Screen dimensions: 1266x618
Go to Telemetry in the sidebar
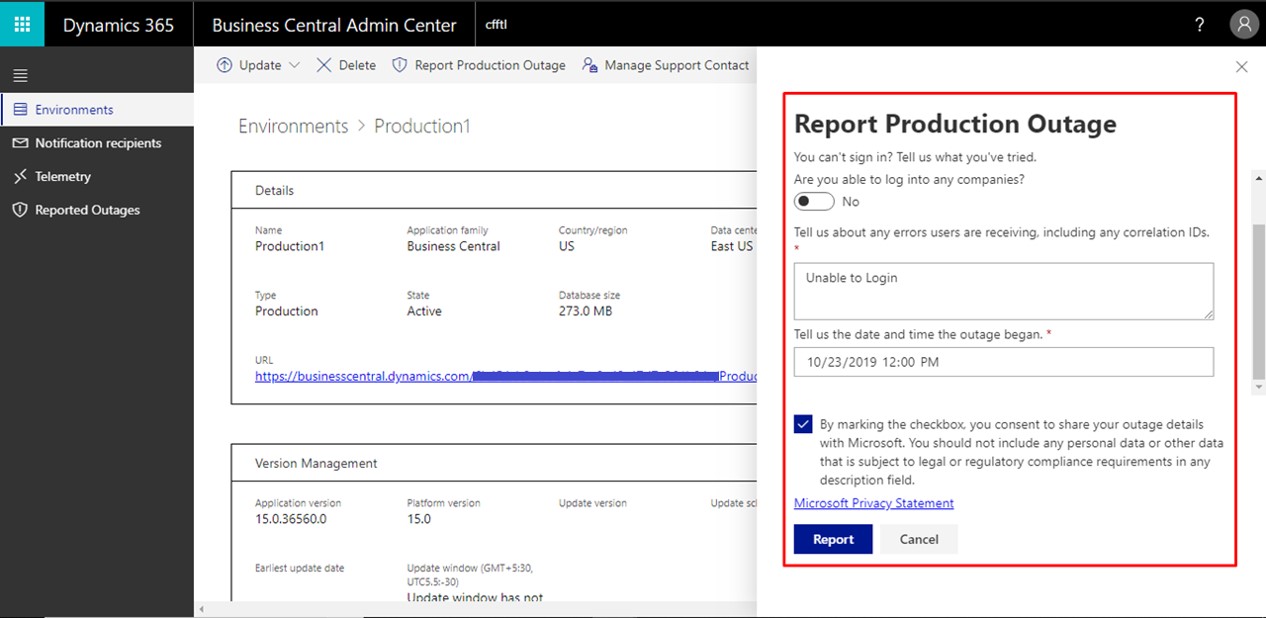coord(62,176)
